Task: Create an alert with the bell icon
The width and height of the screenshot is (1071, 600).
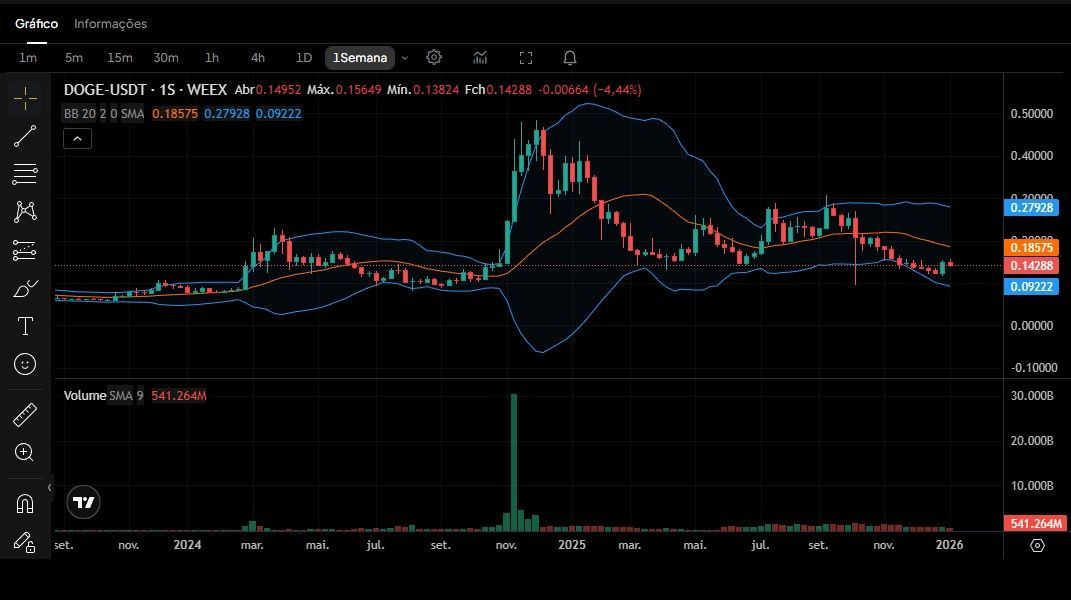Action: (570, 58)
